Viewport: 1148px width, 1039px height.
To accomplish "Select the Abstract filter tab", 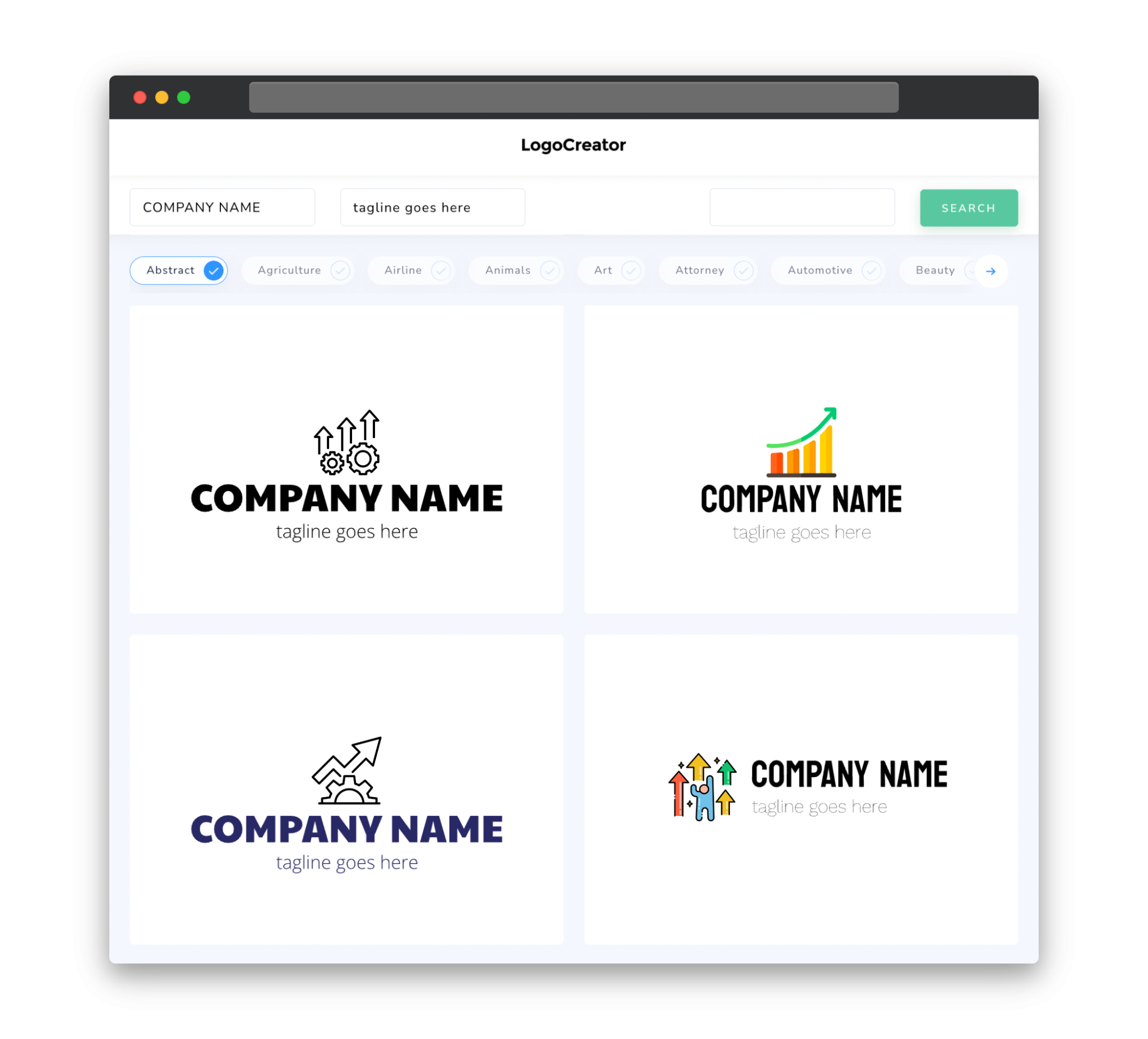I will point(180,270).
